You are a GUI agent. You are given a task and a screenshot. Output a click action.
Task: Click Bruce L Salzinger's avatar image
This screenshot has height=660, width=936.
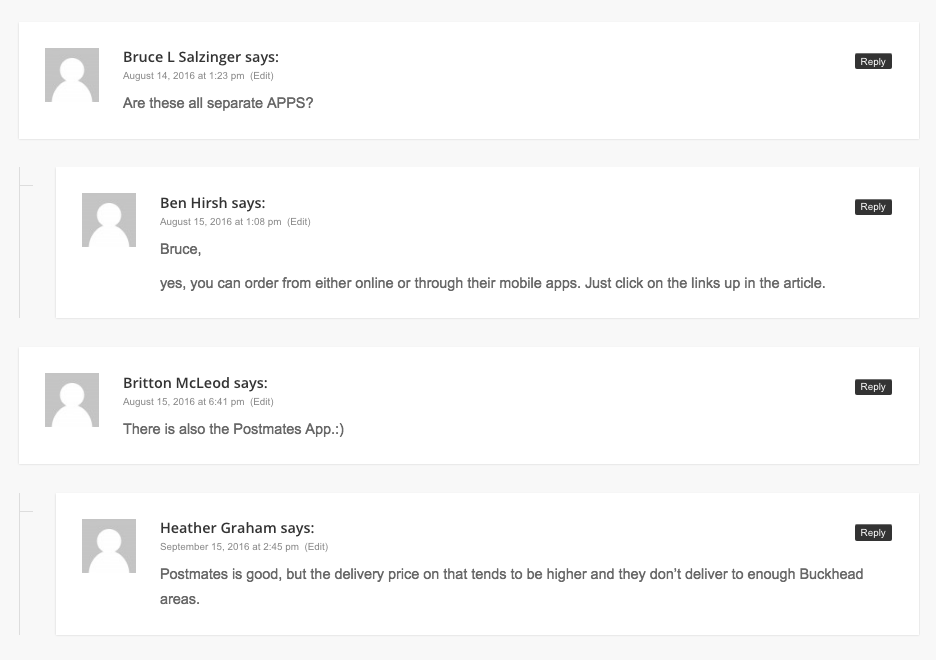coord(72,75)
